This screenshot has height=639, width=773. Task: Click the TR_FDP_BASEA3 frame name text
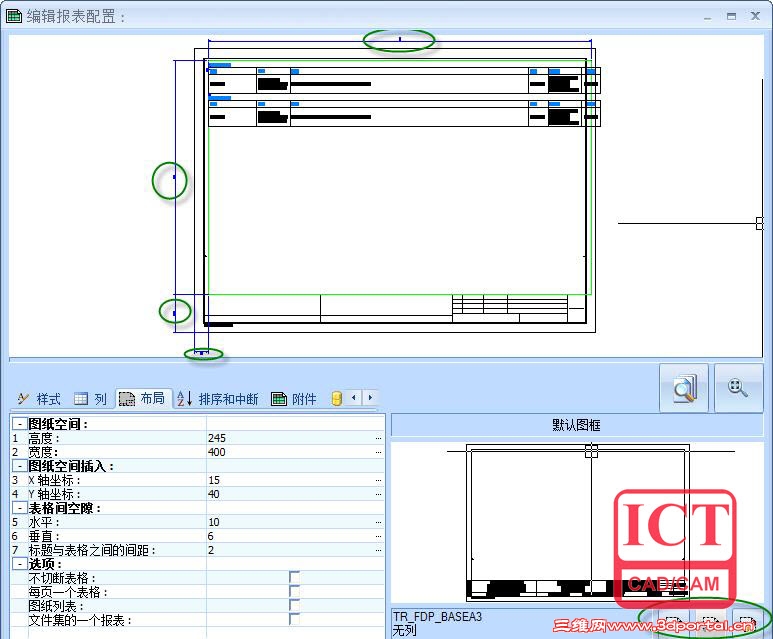(437, 616)
